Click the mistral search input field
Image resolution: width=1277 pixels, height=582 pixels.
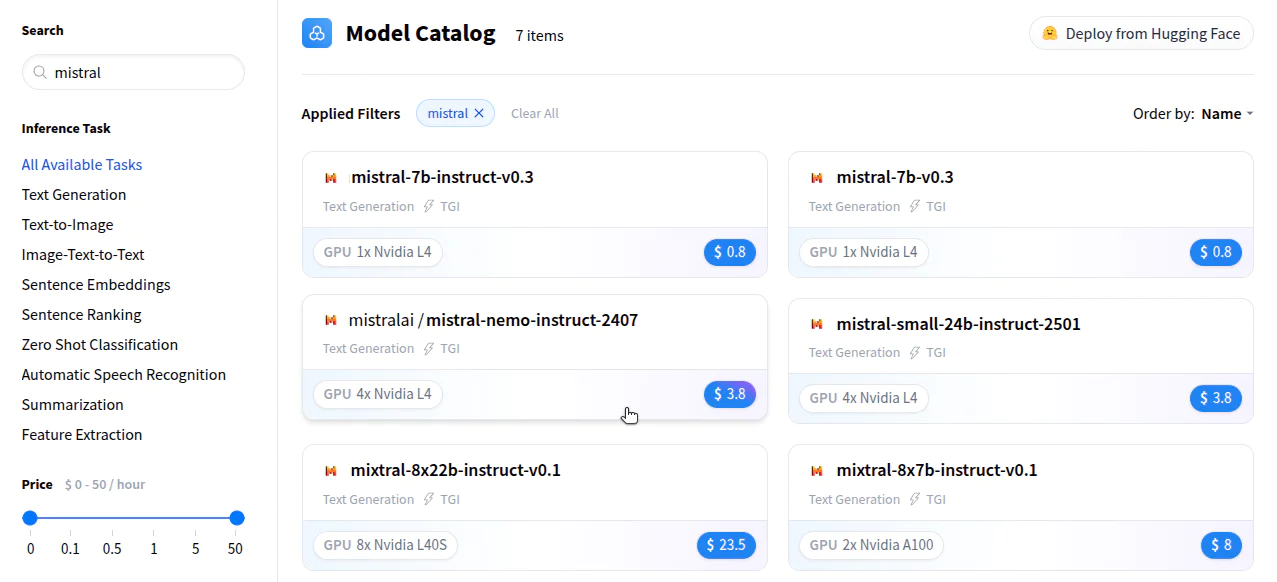(133, 72)
